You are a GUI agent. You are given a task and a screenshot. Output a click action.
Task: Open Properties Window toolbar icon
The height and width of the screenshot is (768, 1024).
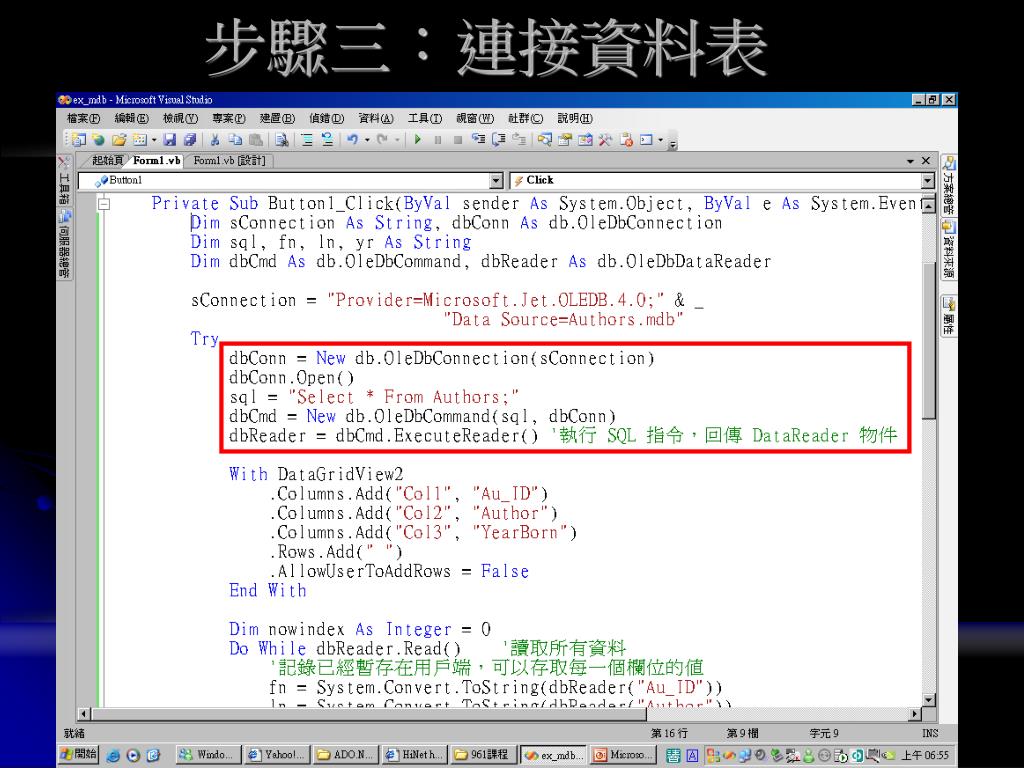click(565, 139)
